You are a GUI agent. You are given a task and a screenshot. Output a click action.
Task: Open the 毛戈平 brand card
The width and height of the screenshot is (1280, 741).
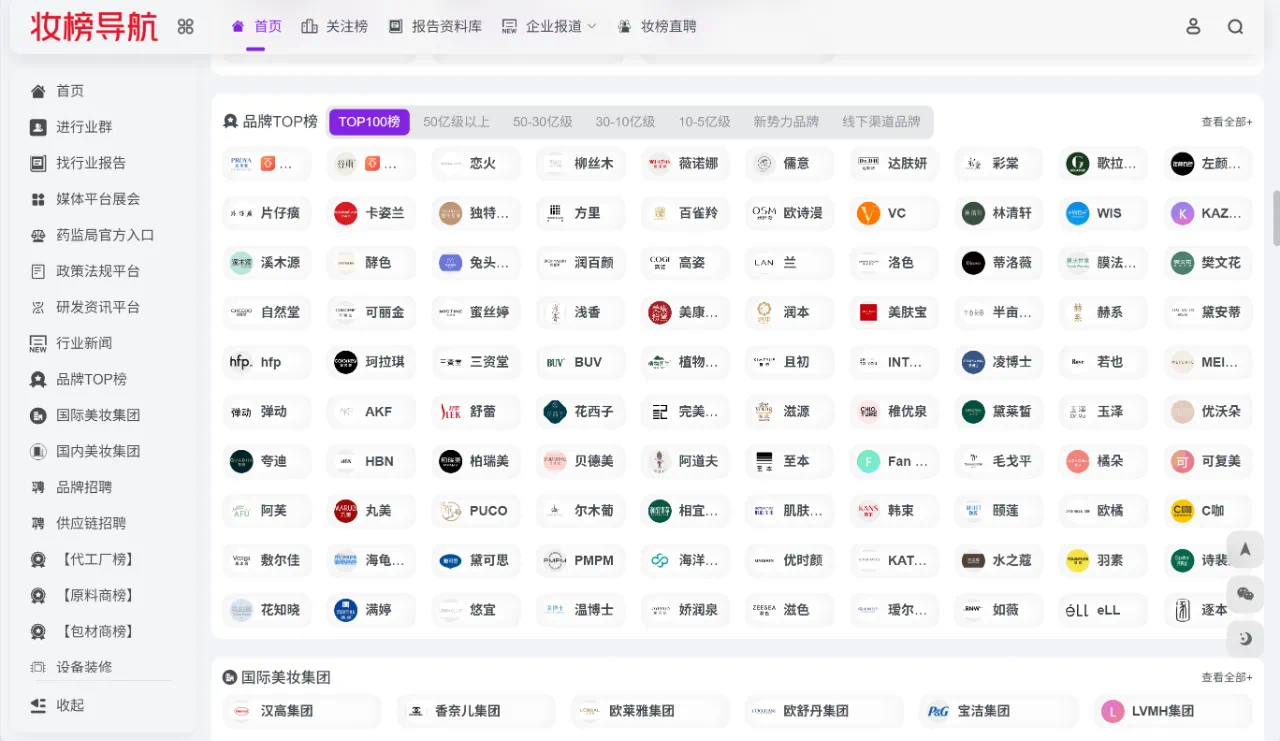click(999, 461)
